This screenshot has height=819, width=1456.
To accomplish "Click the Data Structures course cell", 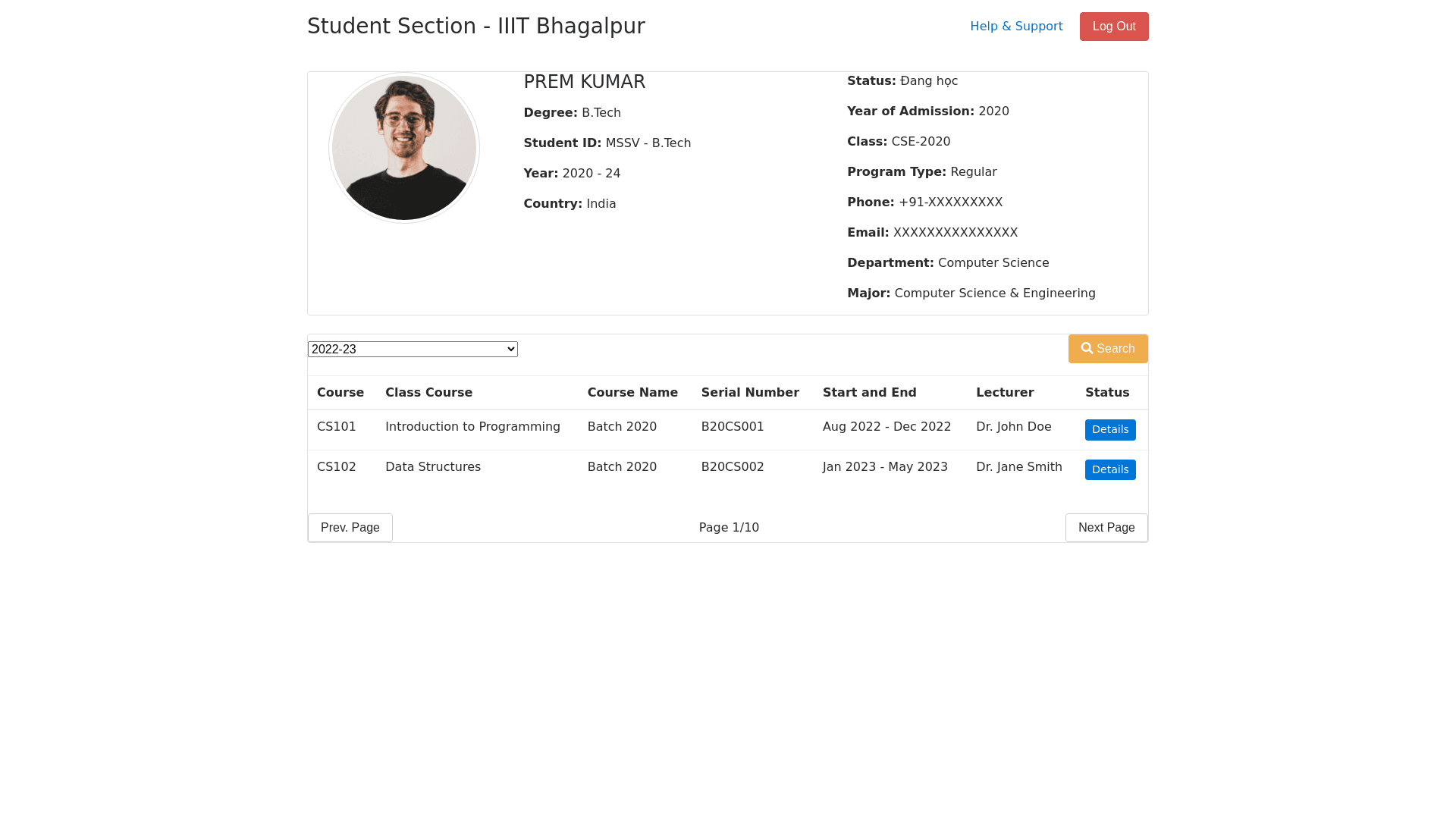I will click(432, 467).
